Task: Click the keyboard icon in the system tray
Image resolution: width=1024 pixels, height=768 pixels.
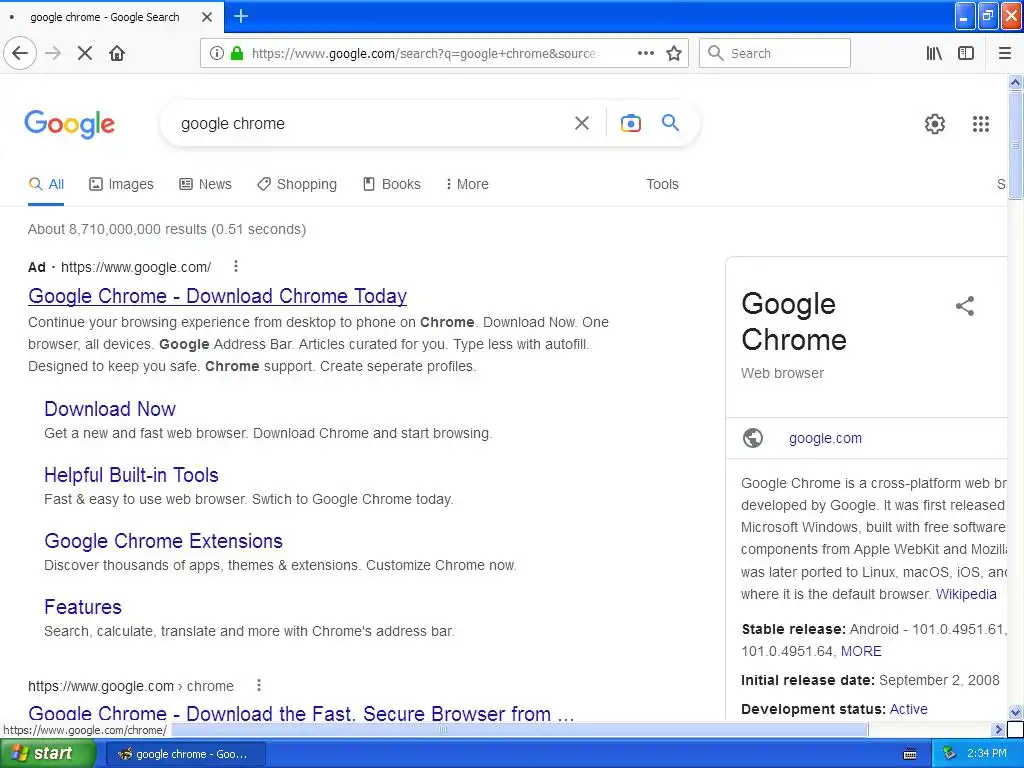Action: [x=910, y=754]
